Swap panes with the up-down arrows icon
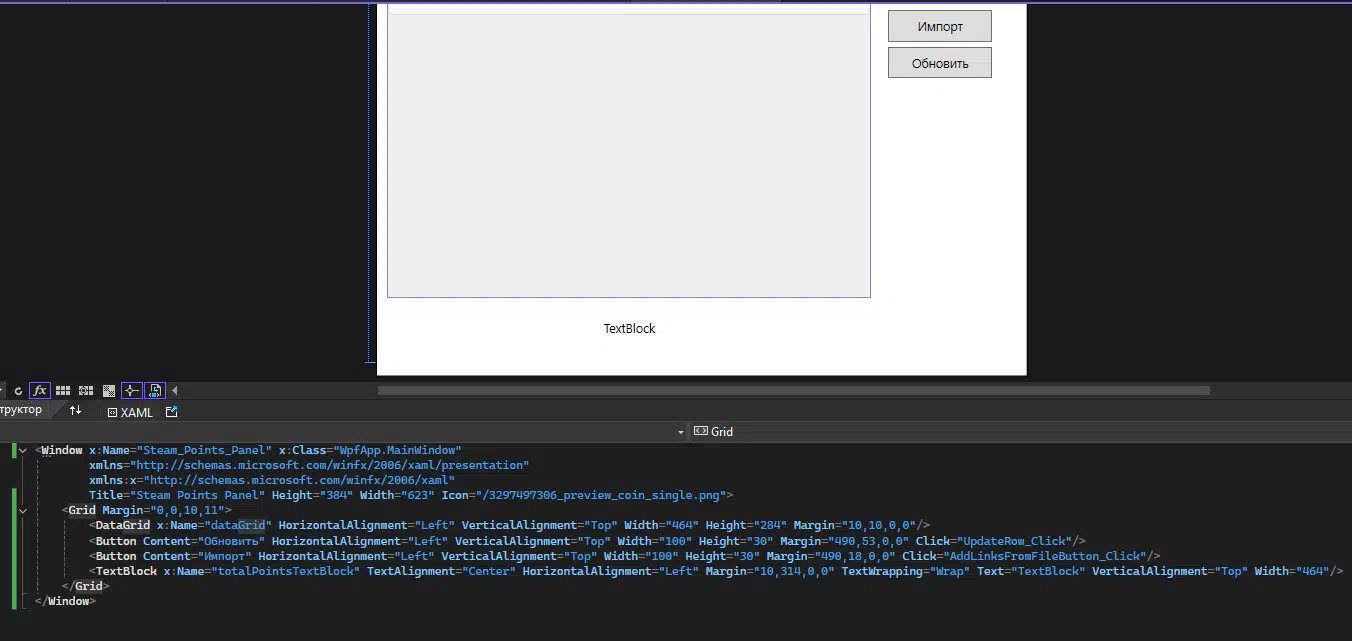 (75, 411)
